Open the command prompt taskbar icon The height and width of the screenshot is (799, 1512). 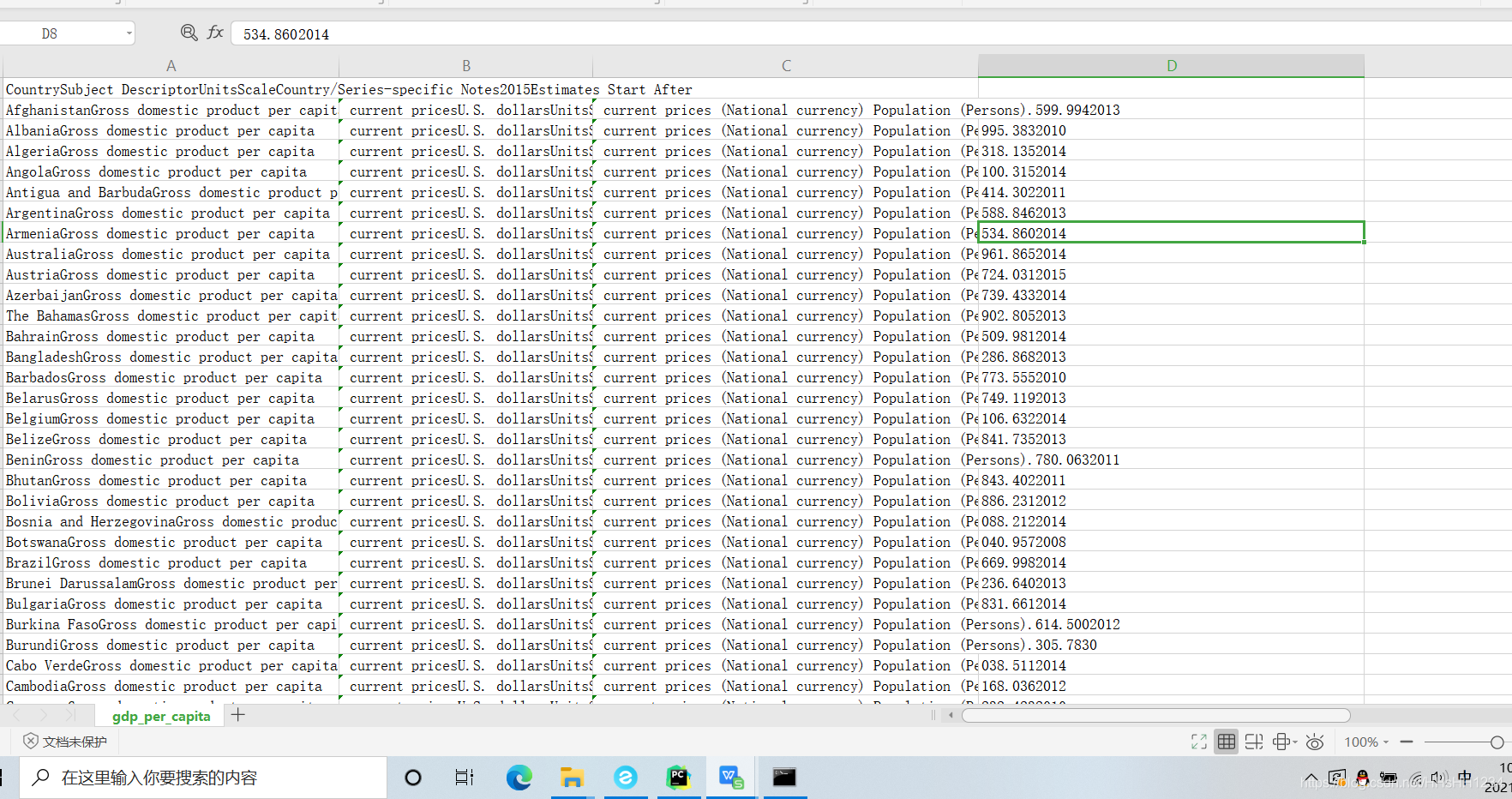[x=784, y=778]
